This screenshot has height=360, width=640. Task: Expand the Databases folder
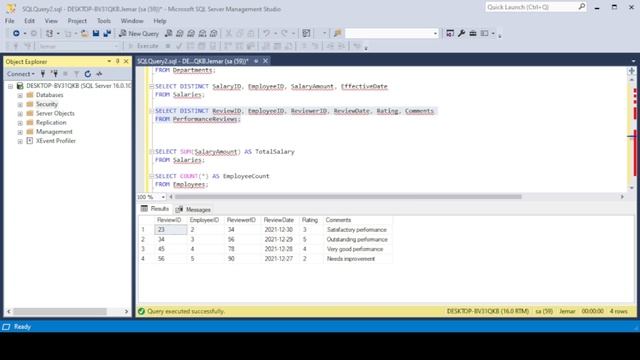[x=20, y=96]
